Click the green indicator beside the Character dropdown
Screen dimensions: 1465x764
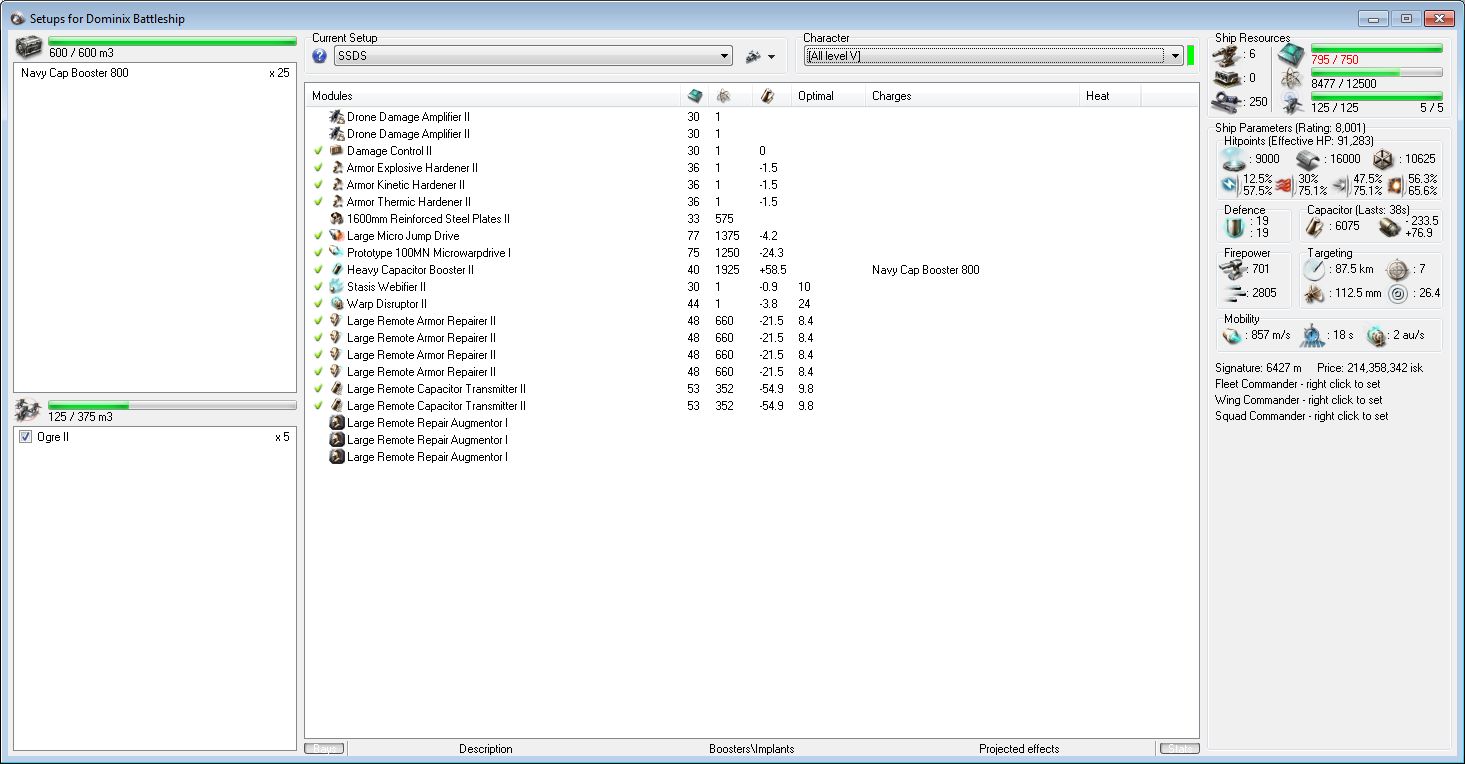click(1191, 55)
